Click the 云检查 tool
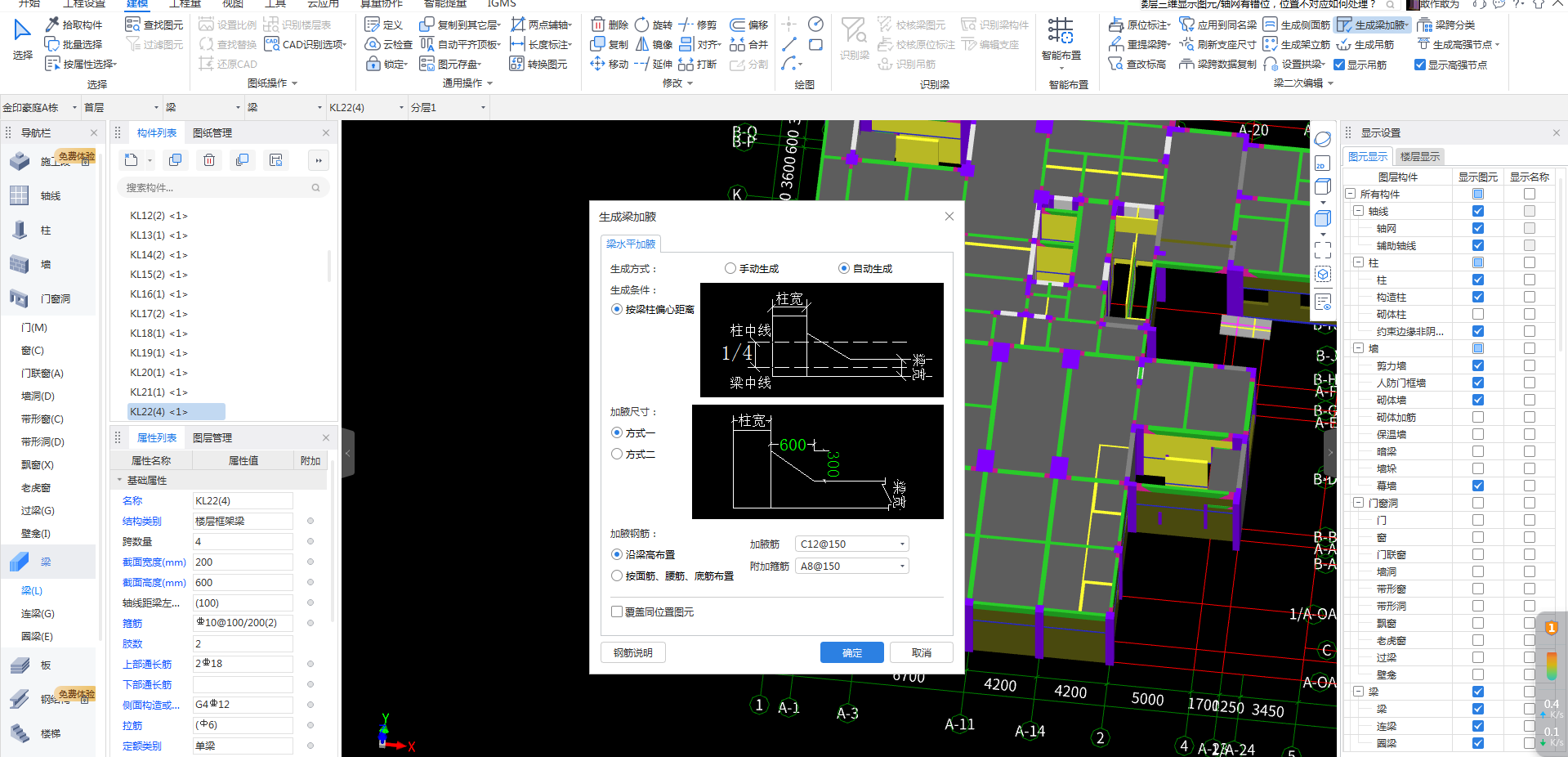Viewport: 1568px width, 757px height. [389, 44]
